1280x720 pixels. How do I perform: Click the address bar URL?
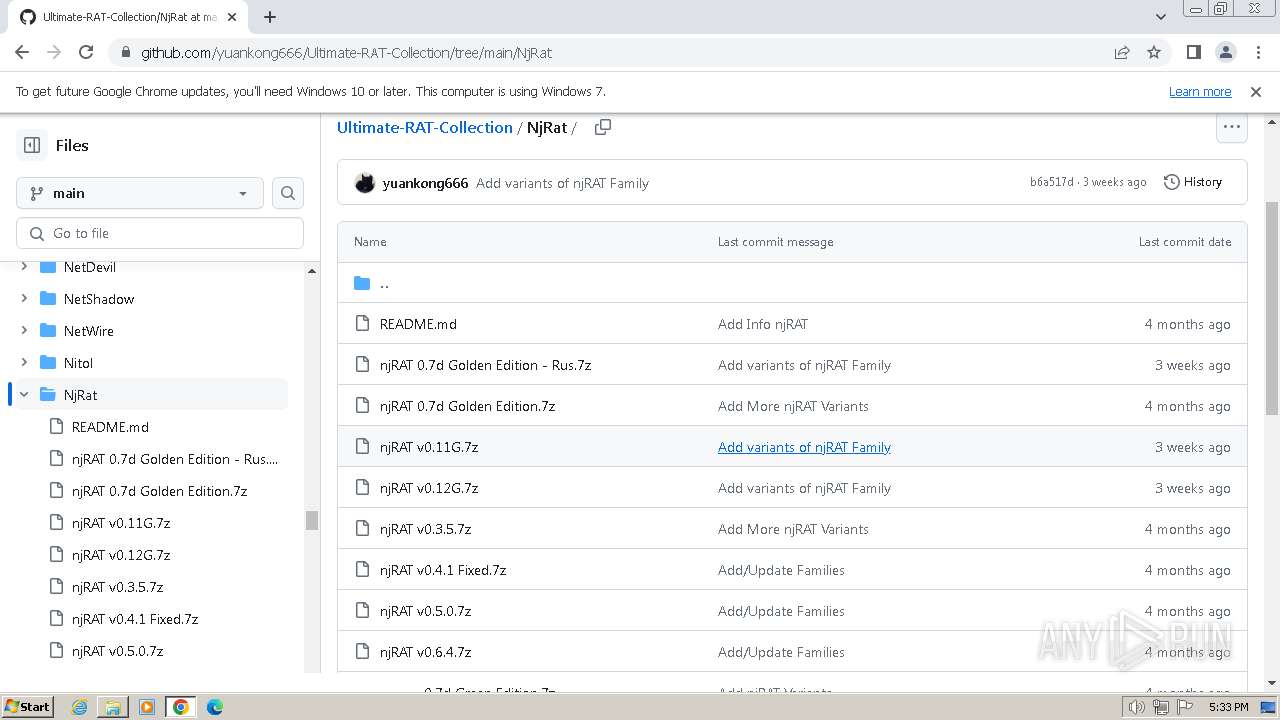[346, 52]
